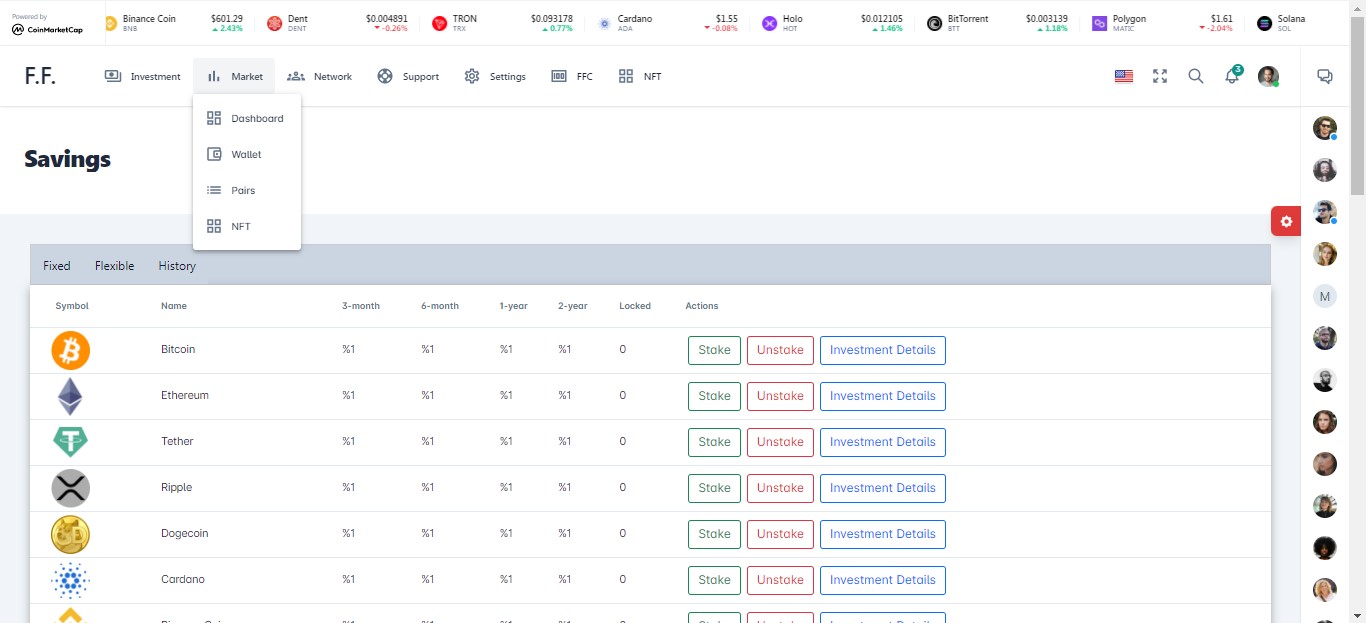Click the red settings gear button
Image resolution: width=1366 pixels, height=623 pixels.
1286,221
